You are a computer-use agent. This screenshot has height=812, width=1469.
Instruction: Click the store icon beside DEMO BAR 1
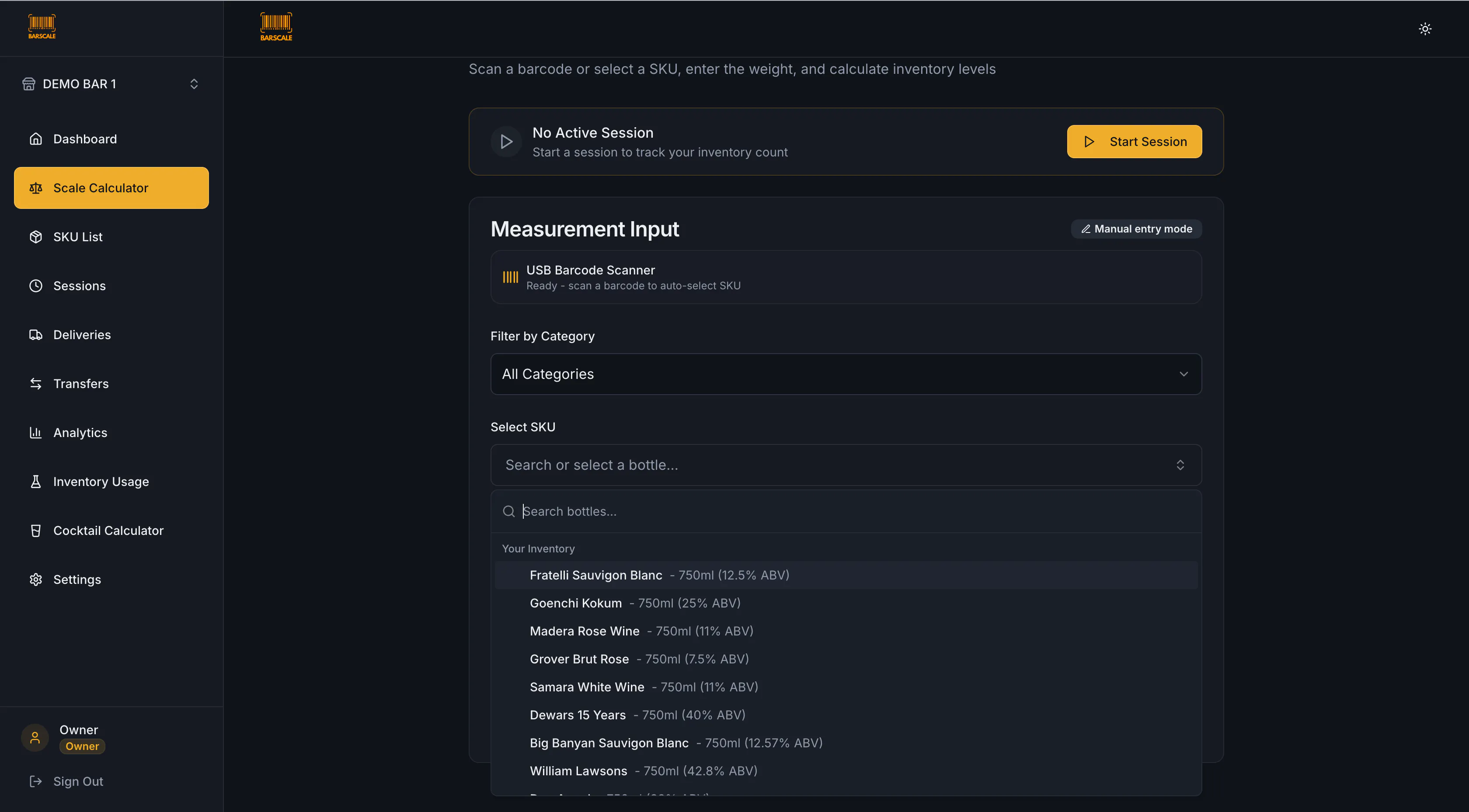tap(28, 84)
